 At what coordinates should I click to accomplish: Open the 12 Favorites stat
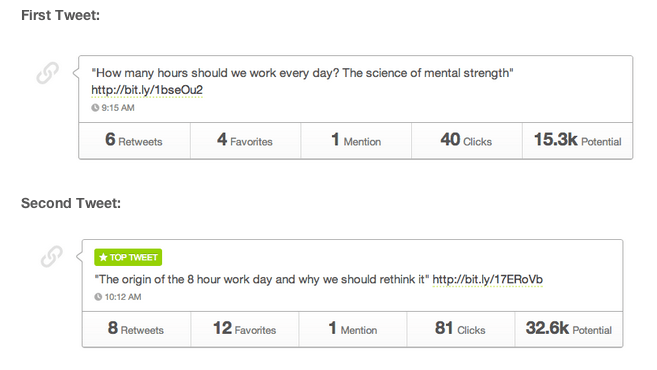[245, 329]
